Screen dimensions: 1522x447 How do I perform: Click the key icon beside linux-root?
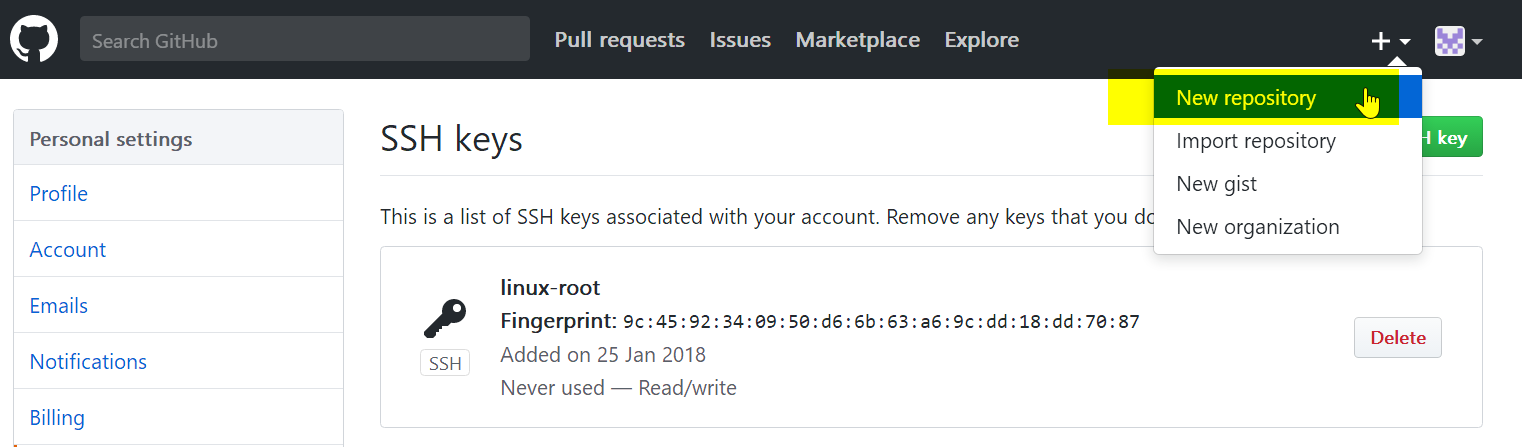coord(444,320)
